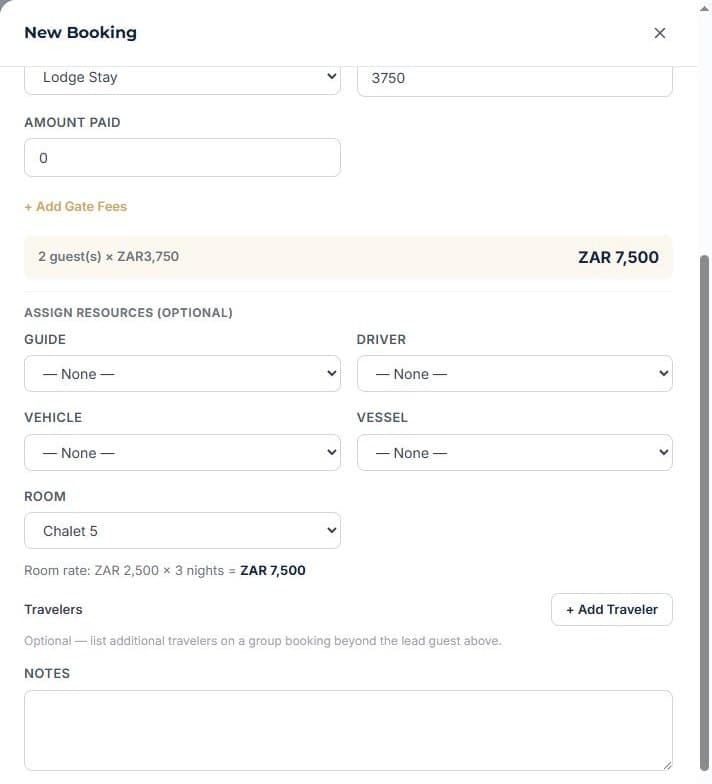Click the scroll-up arrow of the scrollbar

[x=704, y=8]
